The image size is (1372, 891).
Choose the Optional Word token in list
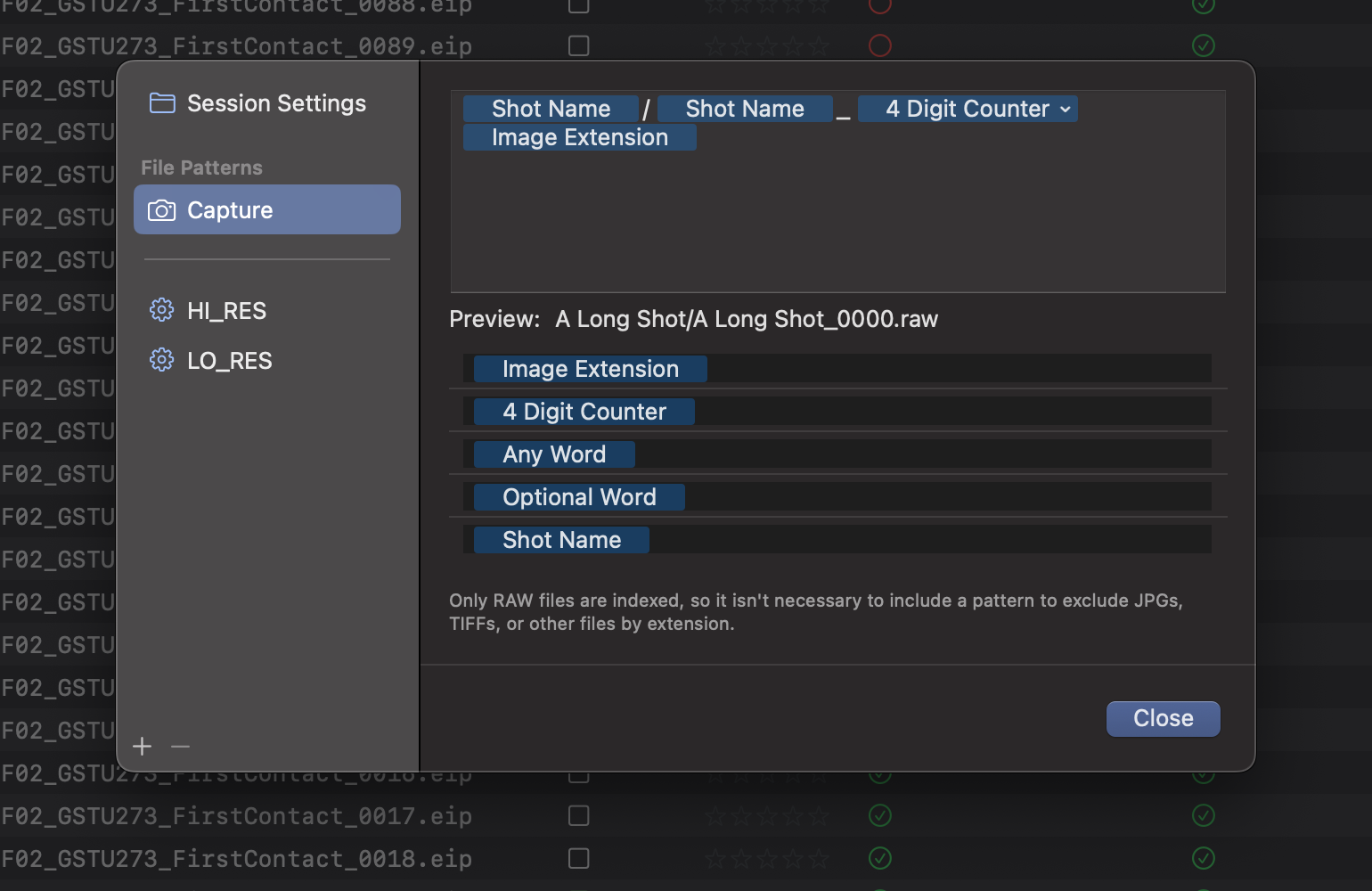pos(578,497)
